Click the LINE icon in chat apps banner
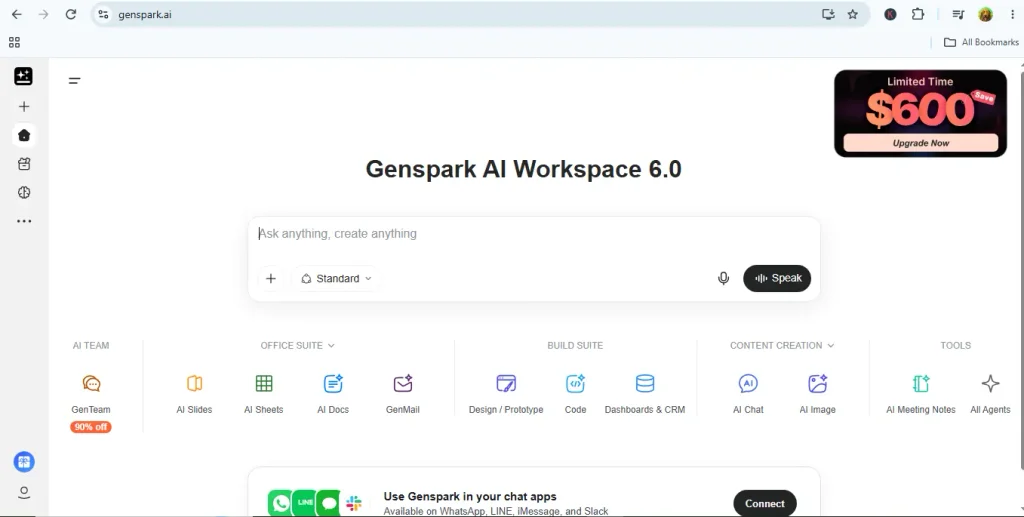 click(x=304, y=503)
